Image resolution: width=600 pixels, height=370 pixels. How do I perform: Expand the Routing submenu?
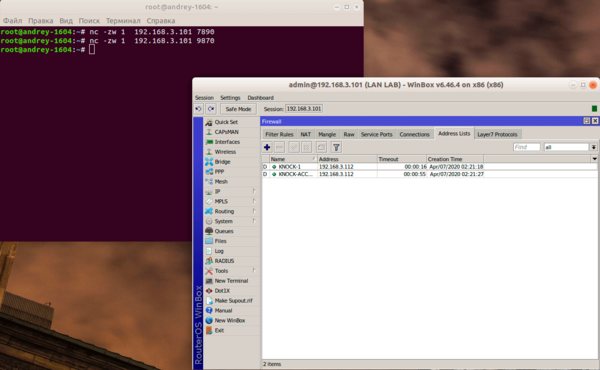pos(254,211)
